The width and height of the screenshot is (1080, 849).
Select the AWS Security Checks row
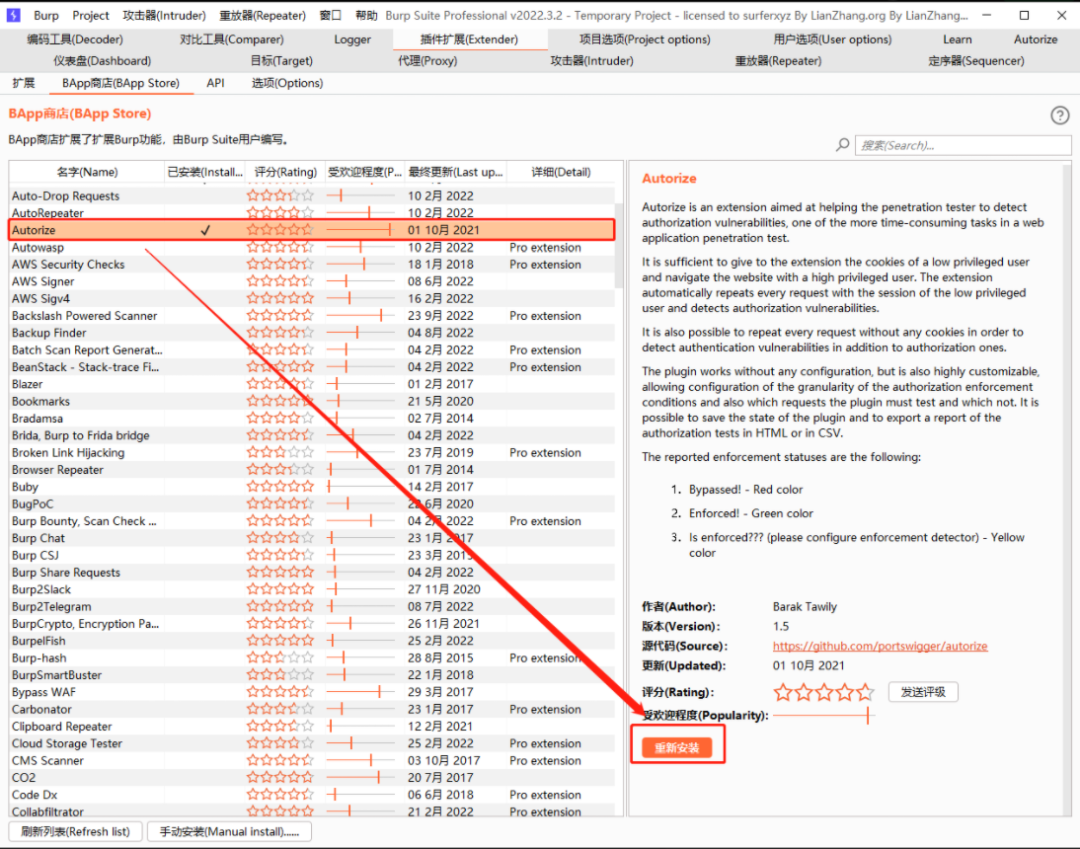pos(312,264)
